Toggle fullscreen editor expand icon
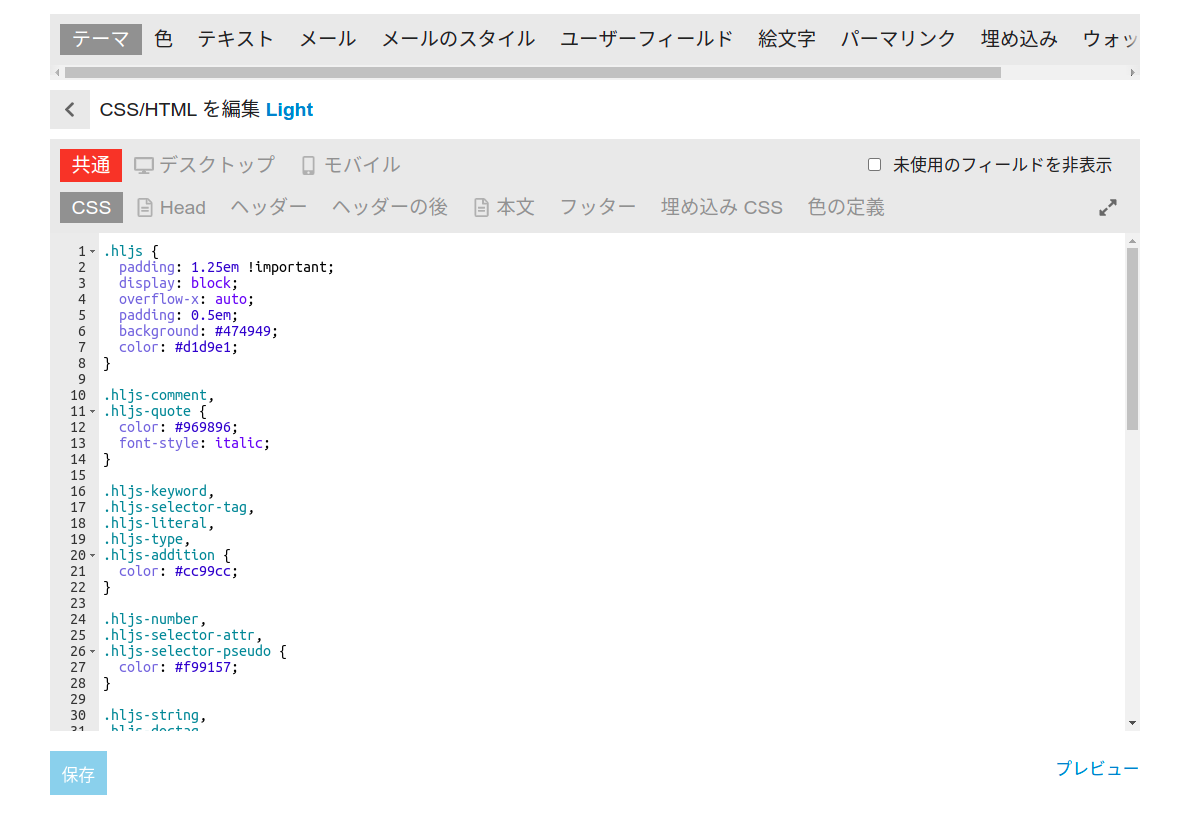This screenshot has width=1201, height=827. coord(1107,208)
